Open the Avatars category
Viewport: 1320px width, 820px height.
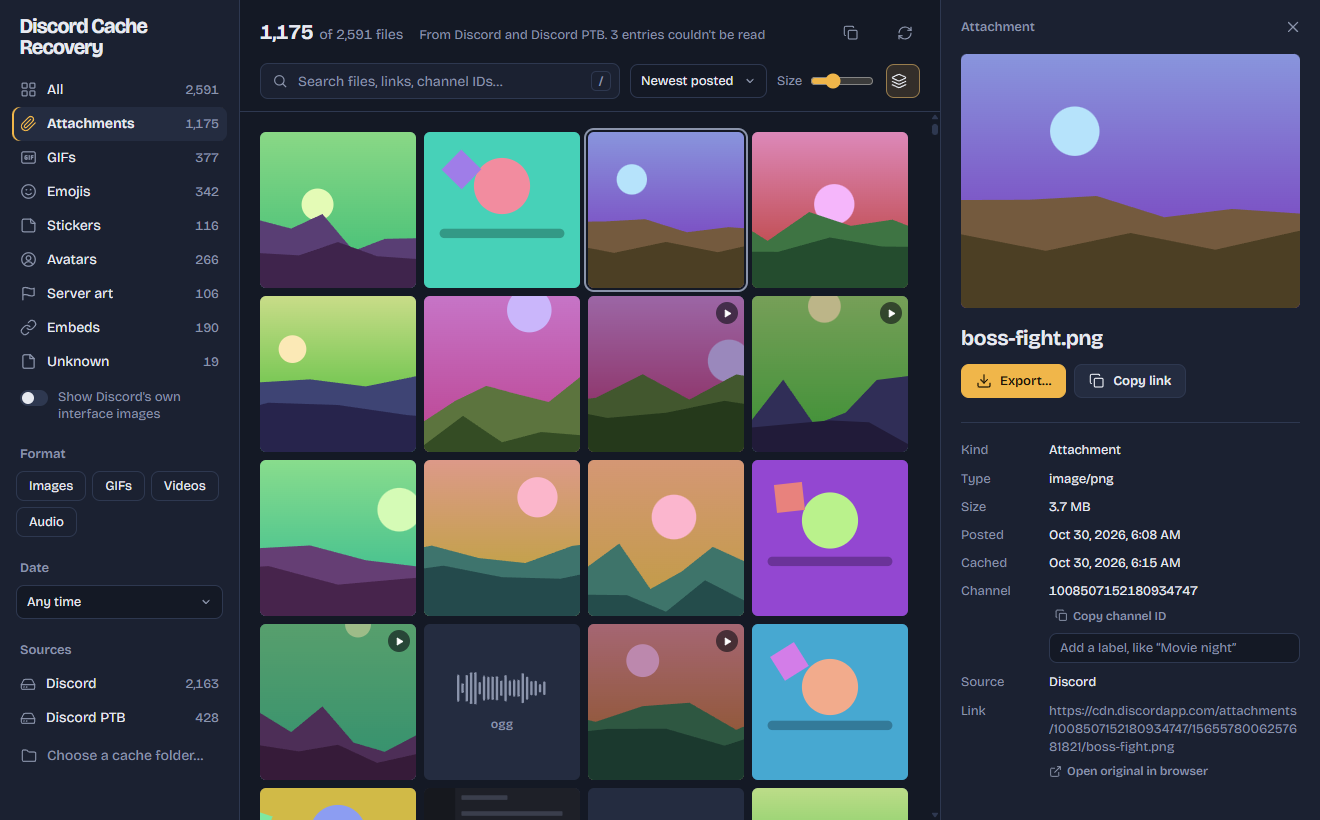tap(120, 259)
